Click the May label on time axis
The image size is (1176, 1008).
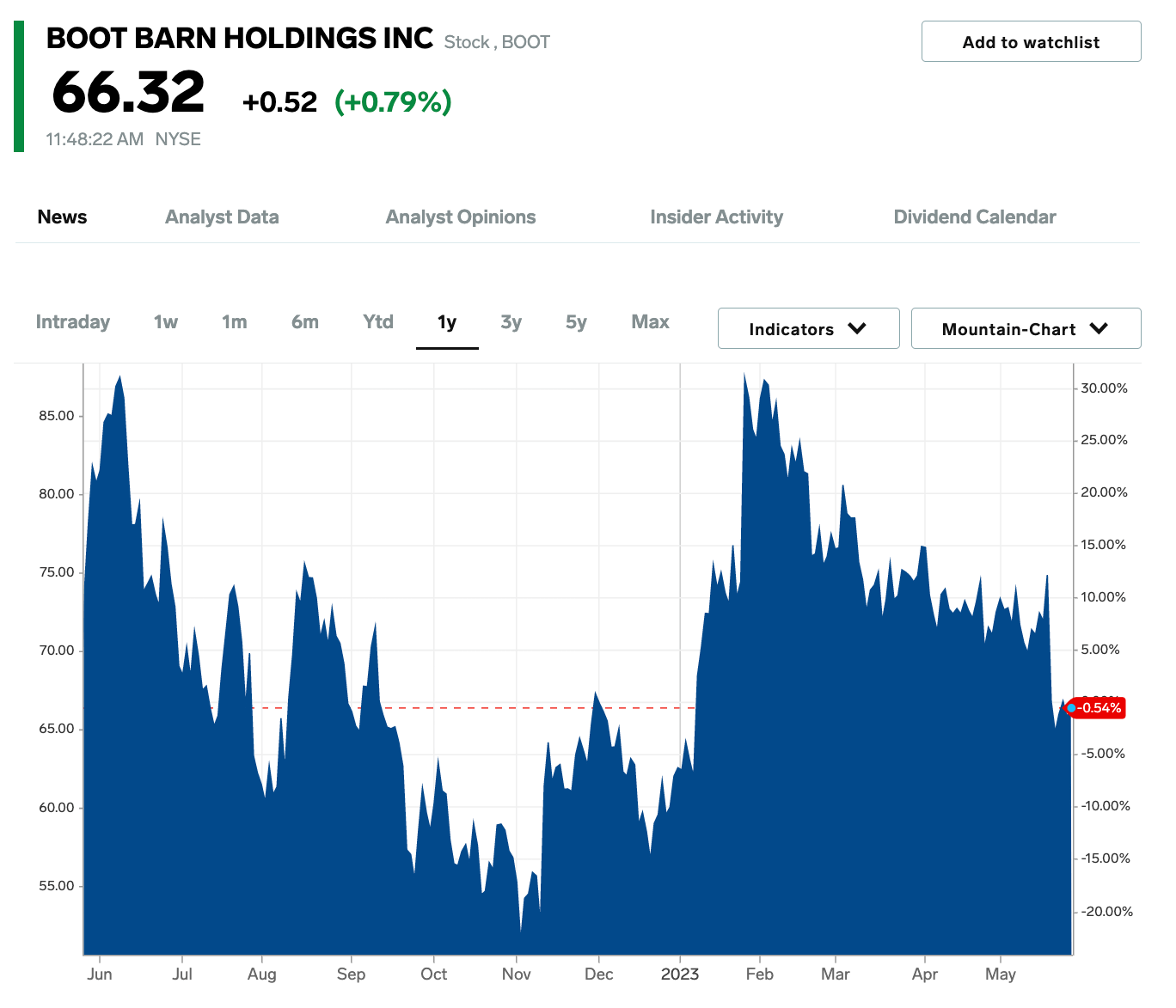point(1001,974)
